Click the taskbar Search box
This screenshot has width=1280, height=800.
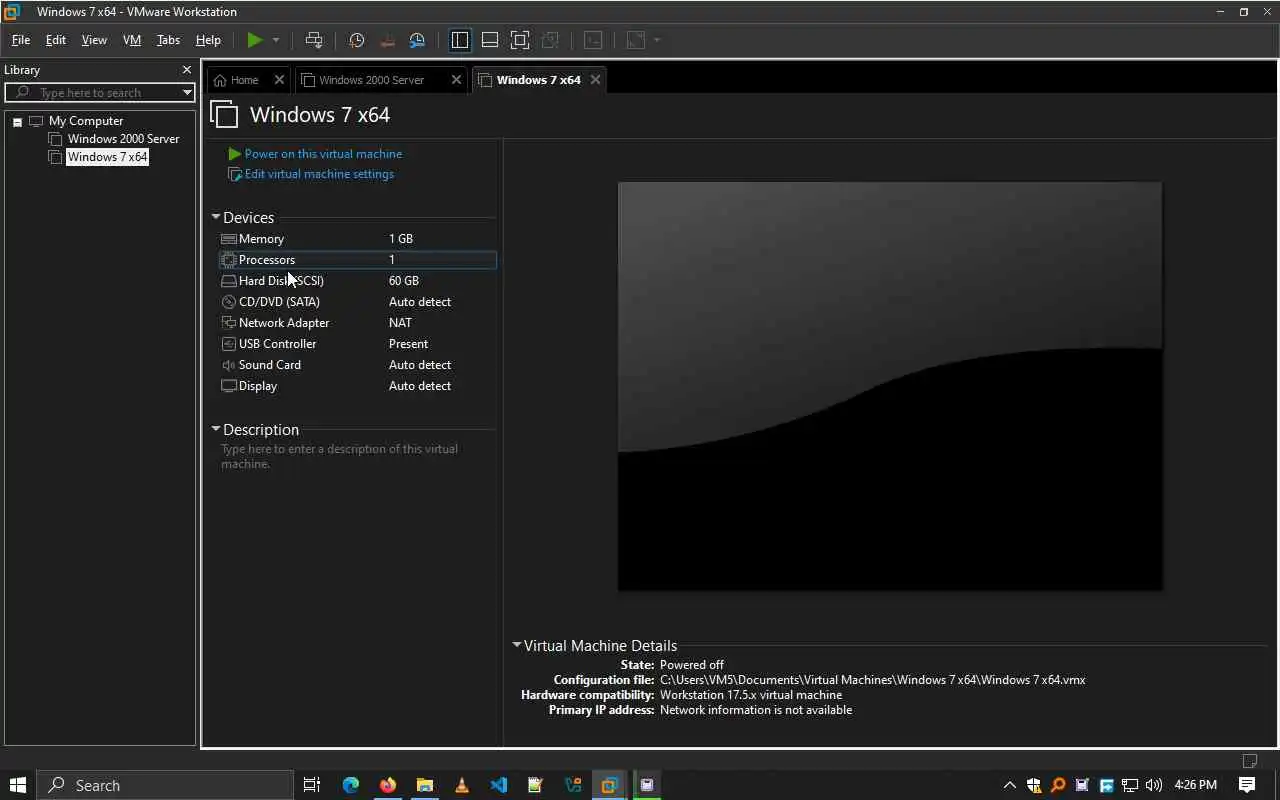pyautogui.click(x=165, y=785)
